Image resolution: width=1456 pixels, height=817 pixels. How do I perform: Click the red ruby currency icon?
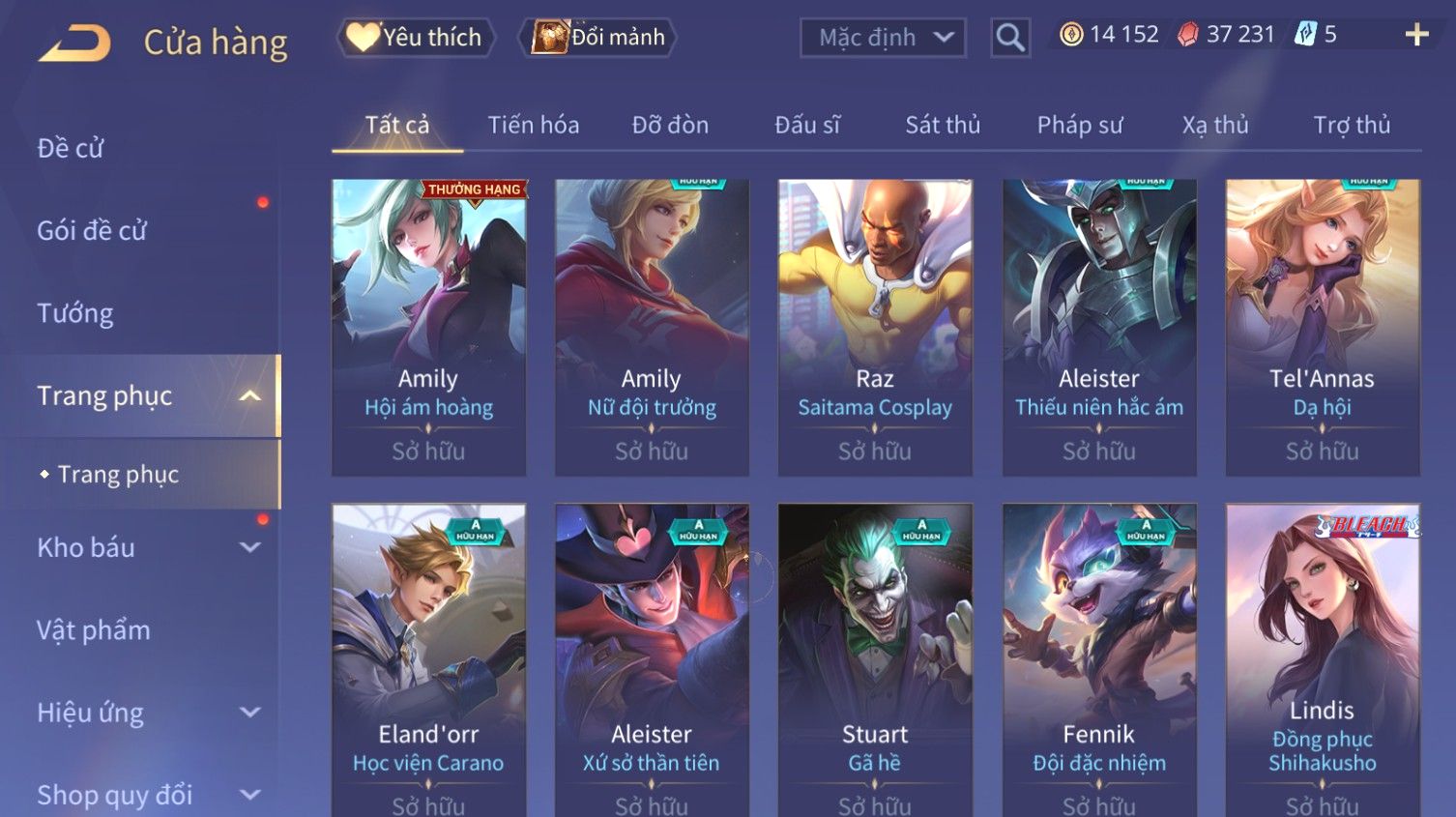[1187, 35]
